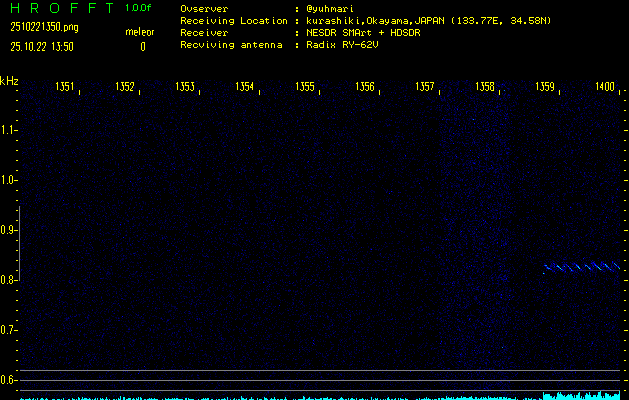This screenshot has height=400, width=629.
Task: Click the HROFFT title text
Action: click(x=62, y=8)
